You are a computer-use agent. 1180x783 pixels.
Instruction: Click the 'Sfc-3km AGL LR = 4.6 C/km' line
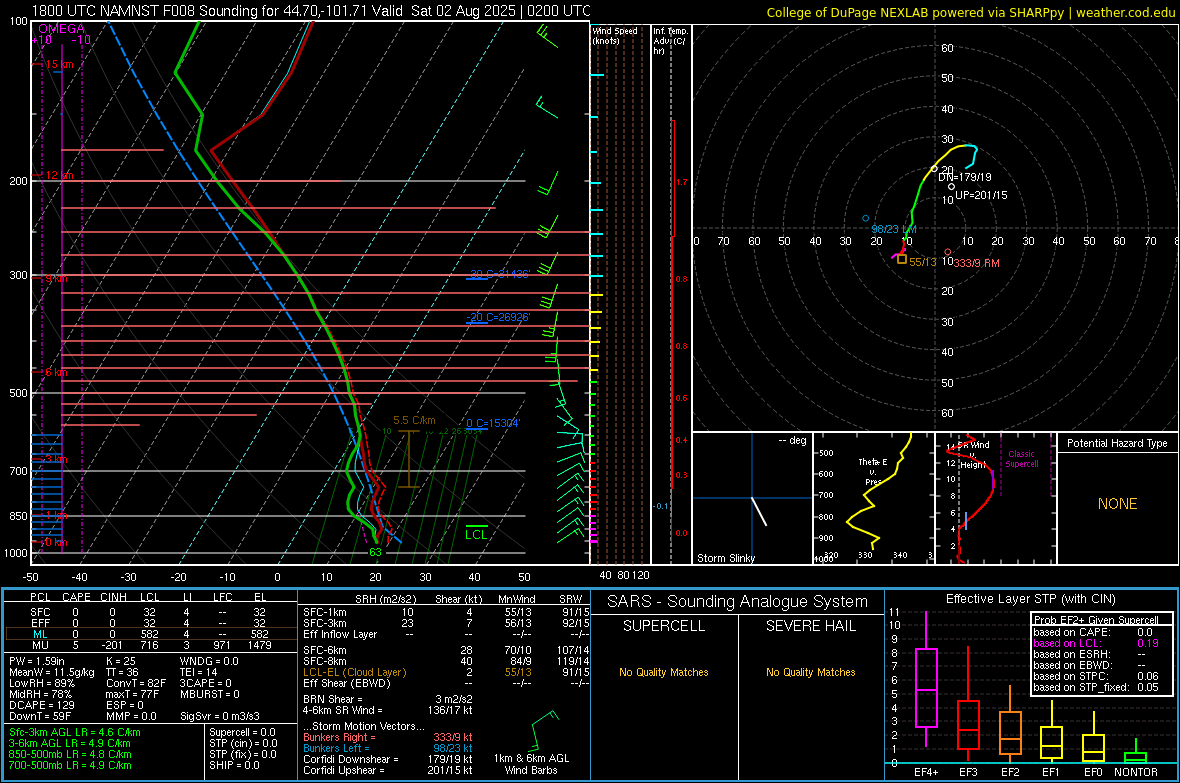coord(75,732)
